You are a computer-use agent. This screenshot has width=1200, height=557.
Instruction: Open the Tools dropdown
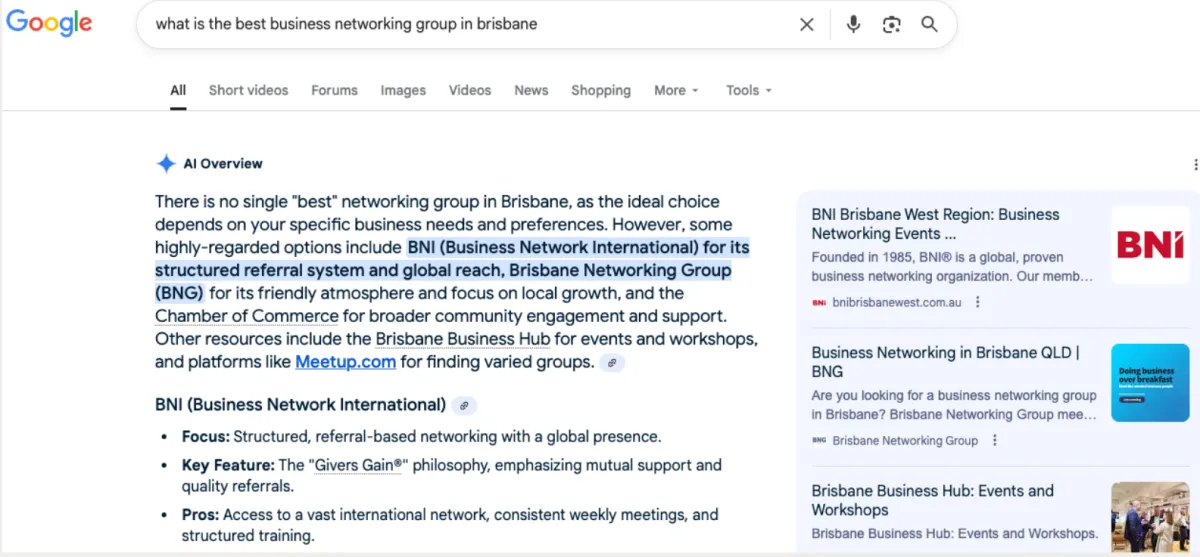[748, 90]
